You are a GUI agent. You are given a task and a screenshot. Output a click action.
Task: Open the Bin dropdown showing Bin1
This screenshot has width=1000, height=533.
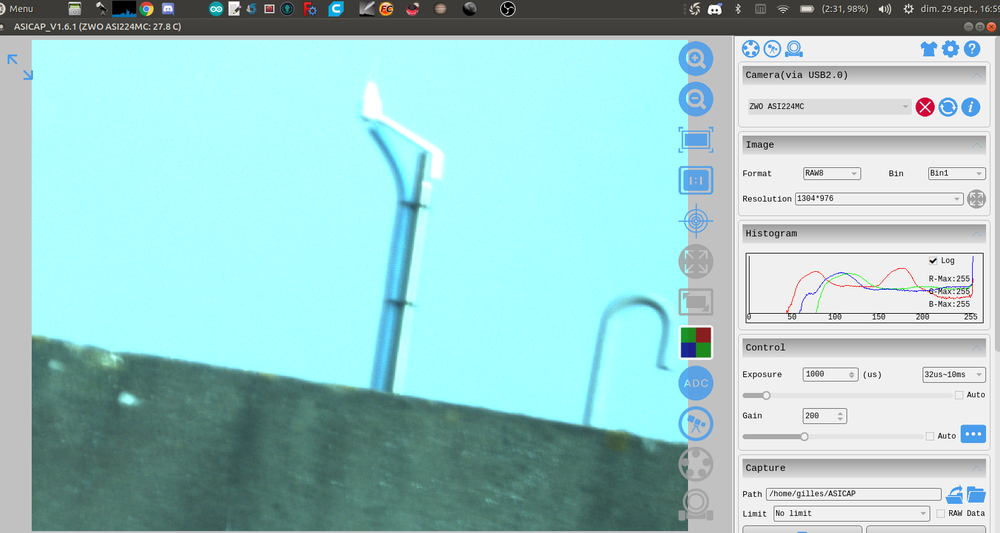[x=956, y=173]
